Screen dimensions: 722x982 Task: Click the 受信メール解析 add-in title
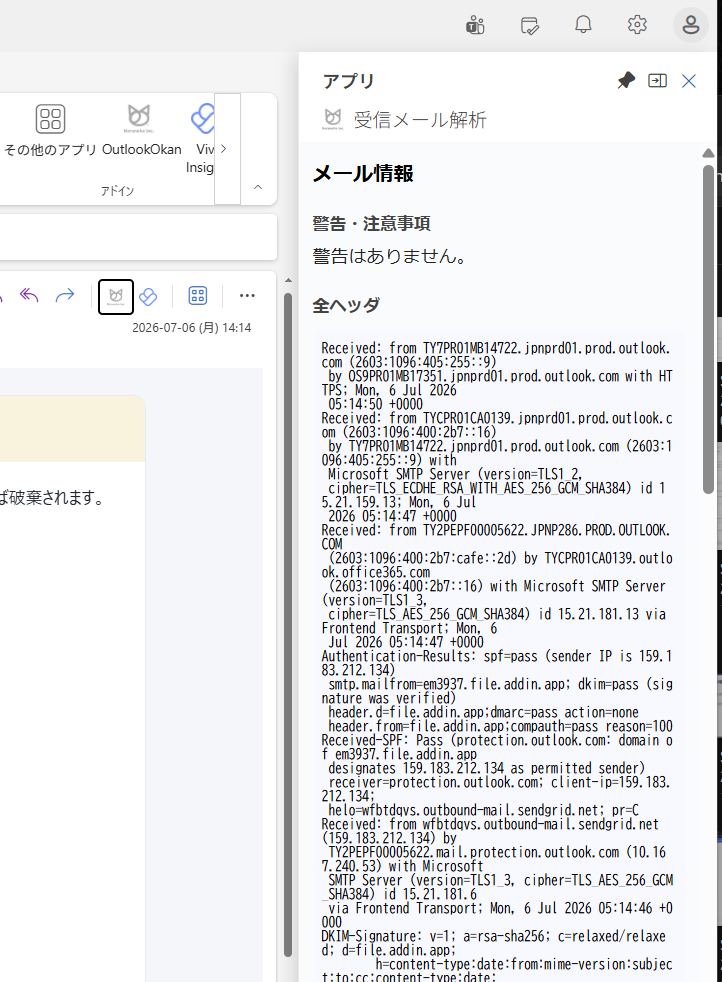tap(420, 119)
